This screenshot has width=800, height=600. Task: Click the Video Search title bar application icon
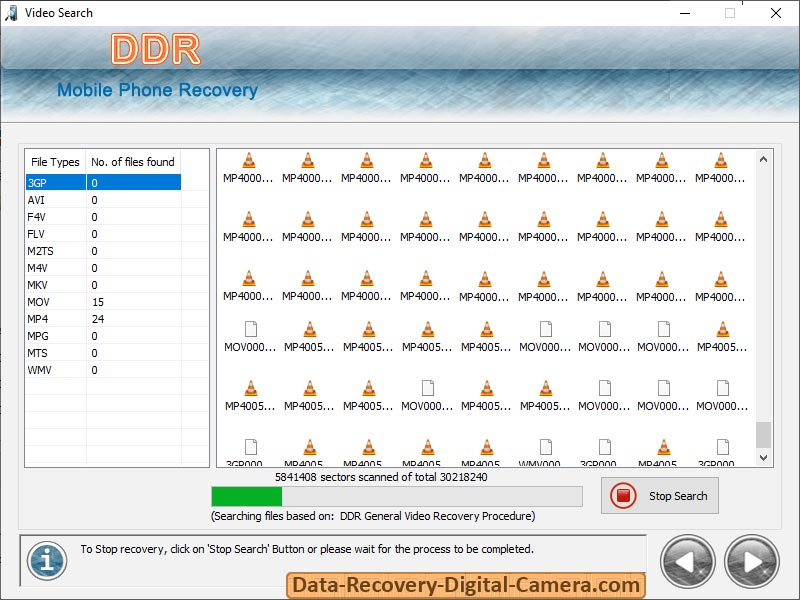(10, 12)
